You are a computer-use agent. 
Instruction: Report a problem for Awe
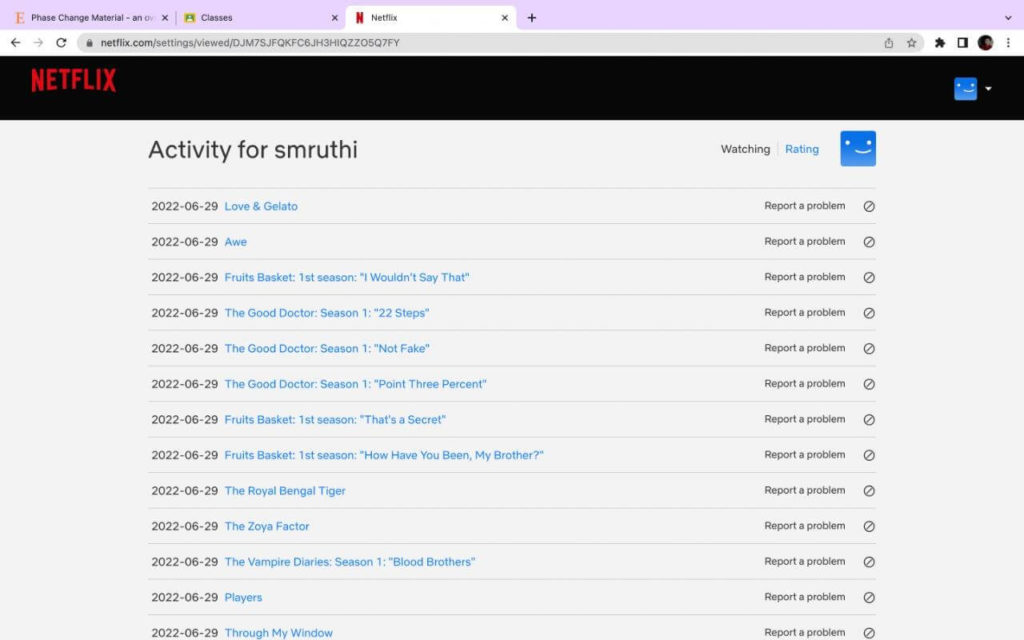coord(805,241)
